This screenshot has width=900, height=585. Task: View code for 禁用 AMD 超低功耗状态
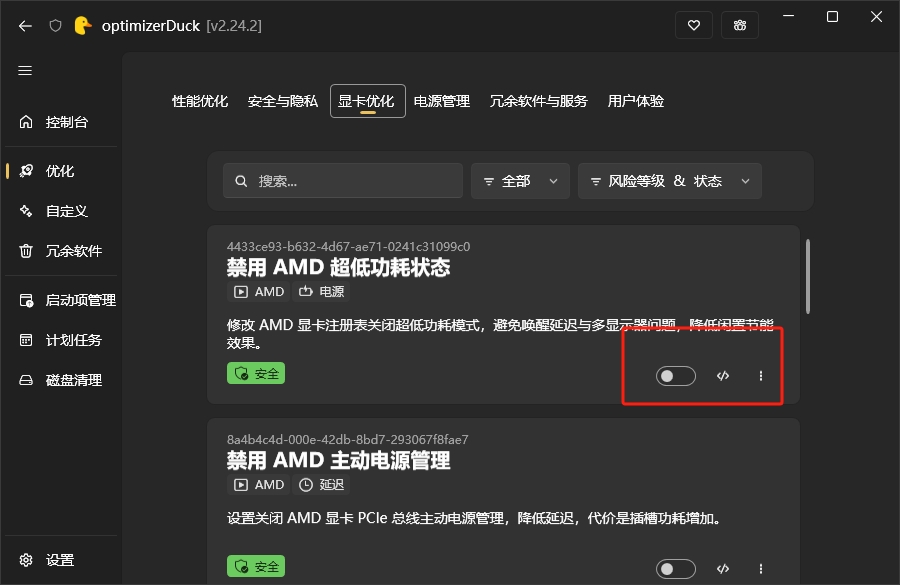point(723,376)
